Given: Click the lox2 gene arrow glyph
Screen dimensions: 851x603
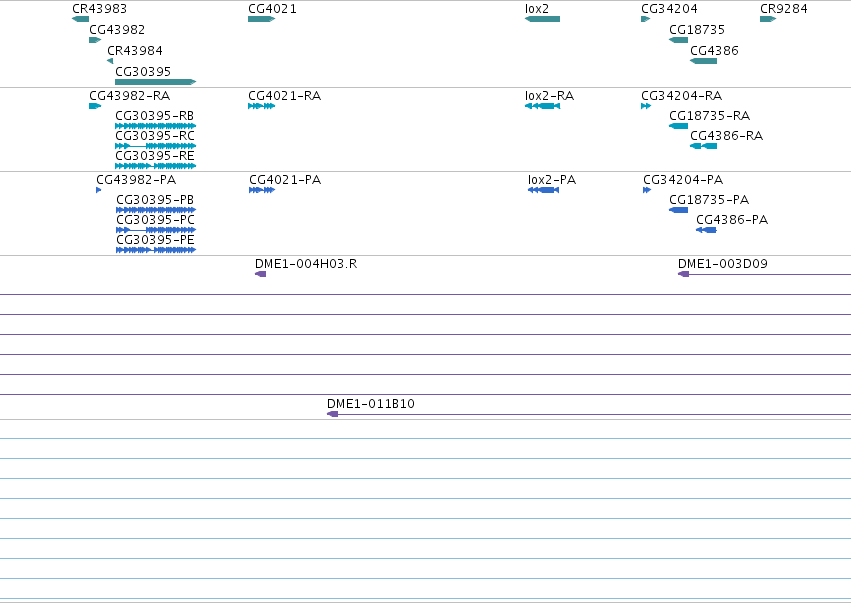Looking at the screenshot, I should coord(542,19).
